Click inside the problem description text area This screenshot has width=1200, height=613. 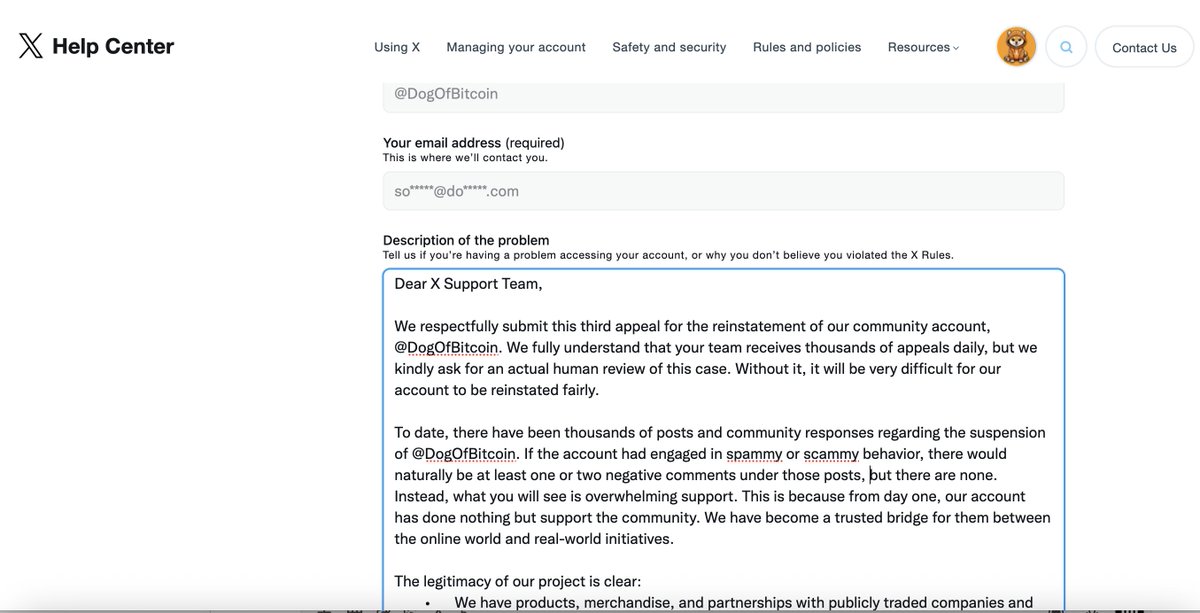pyautogui.click(x=723, y=440)
